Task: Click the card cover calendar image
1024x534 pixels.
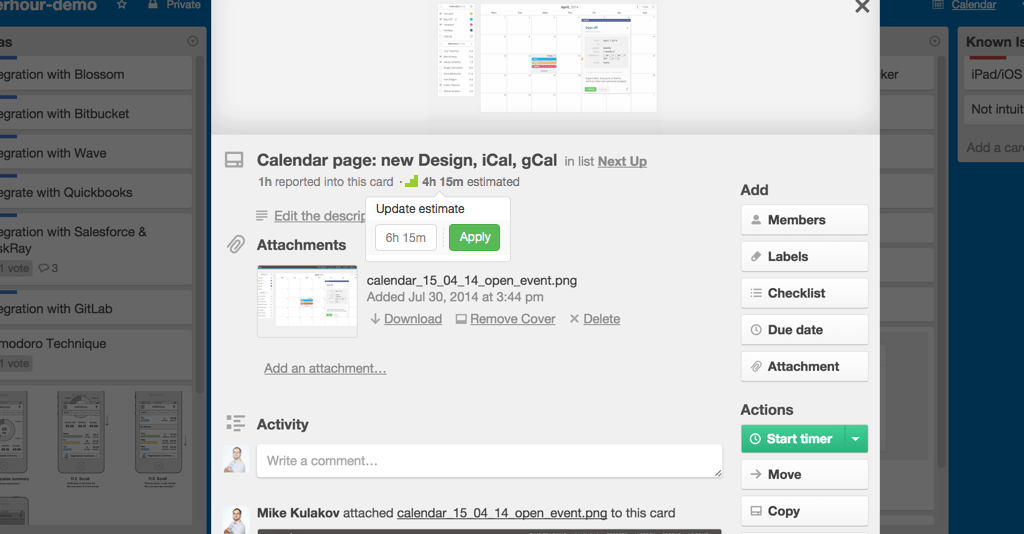Action: [547, 57]
